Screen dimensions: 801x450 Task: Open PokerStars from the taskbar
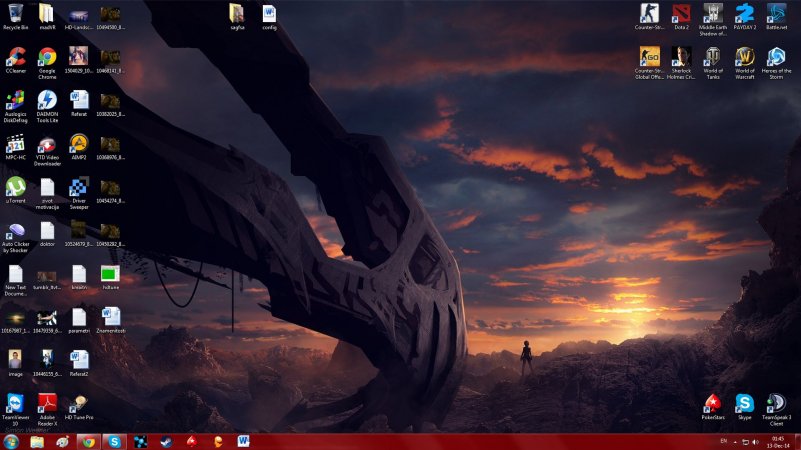192,441
